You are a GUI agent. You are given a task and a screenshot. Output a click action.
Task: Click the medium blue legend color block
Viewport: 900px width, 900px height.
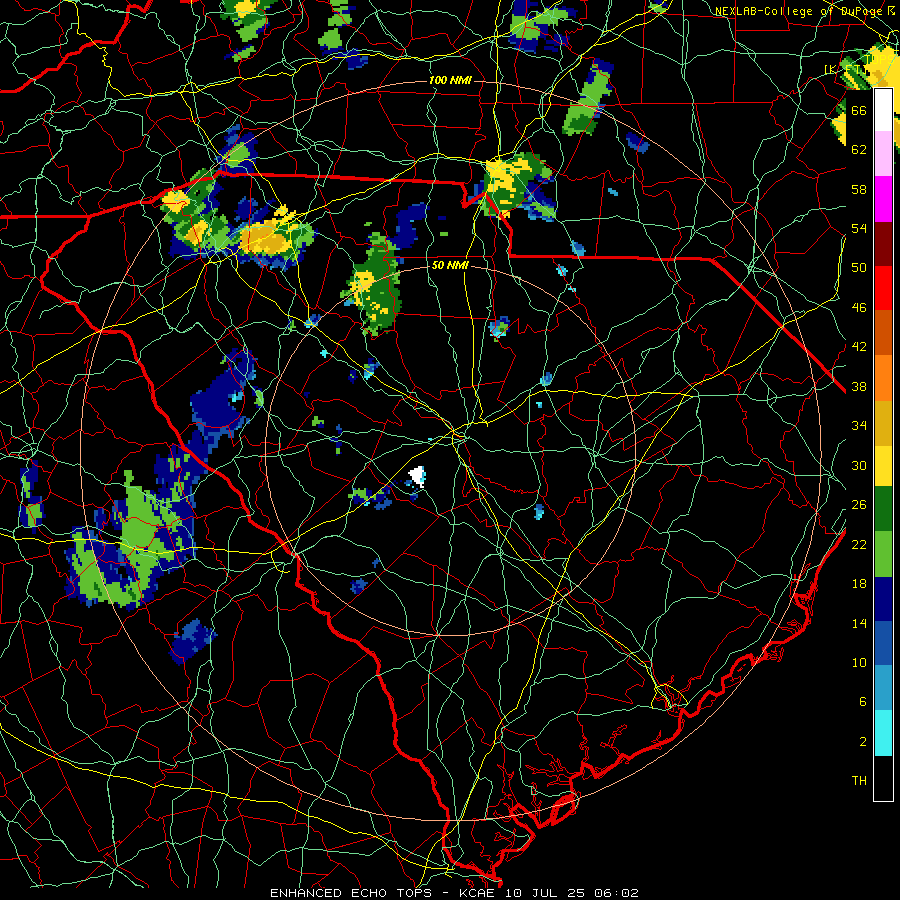[883, 643]
